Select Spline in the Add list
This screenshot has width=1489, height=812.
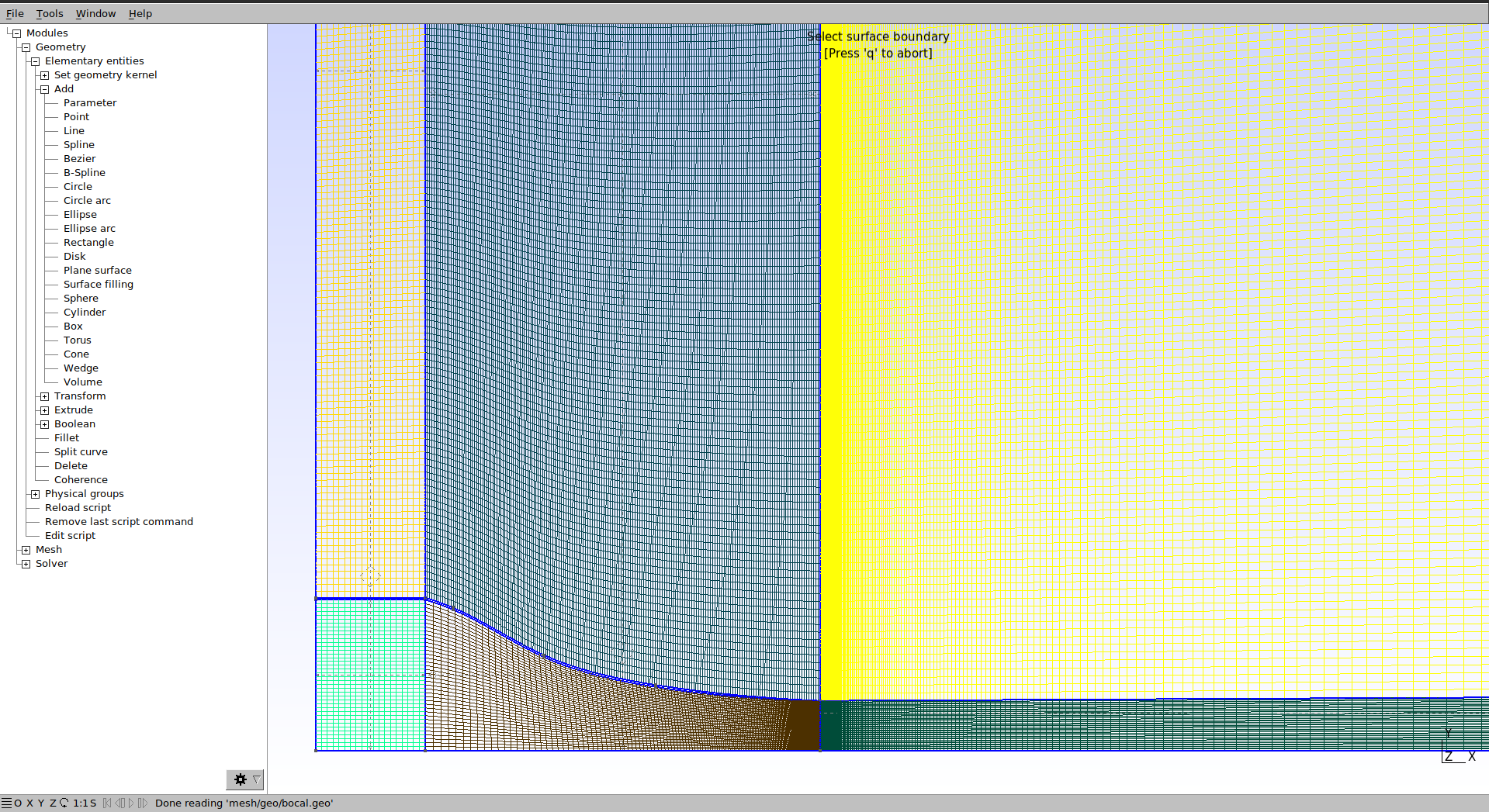[79, 144]
